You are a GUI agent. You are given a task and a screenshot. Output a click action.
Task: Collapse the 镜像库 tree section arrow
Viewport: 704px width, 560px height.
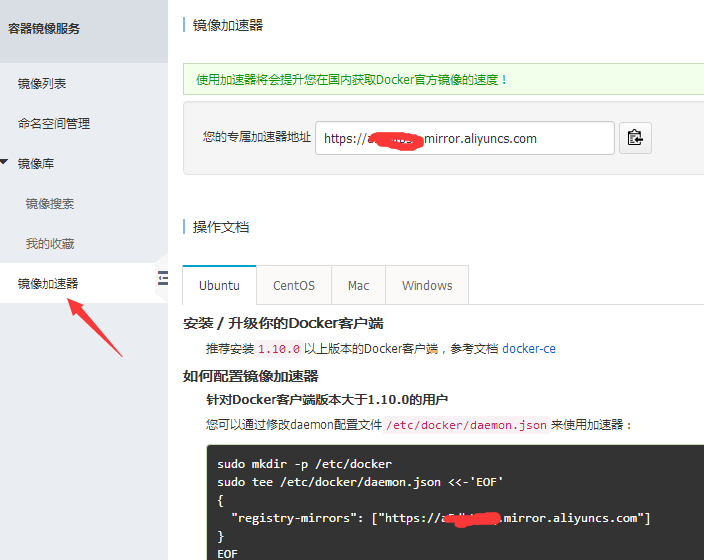(4, 162)
